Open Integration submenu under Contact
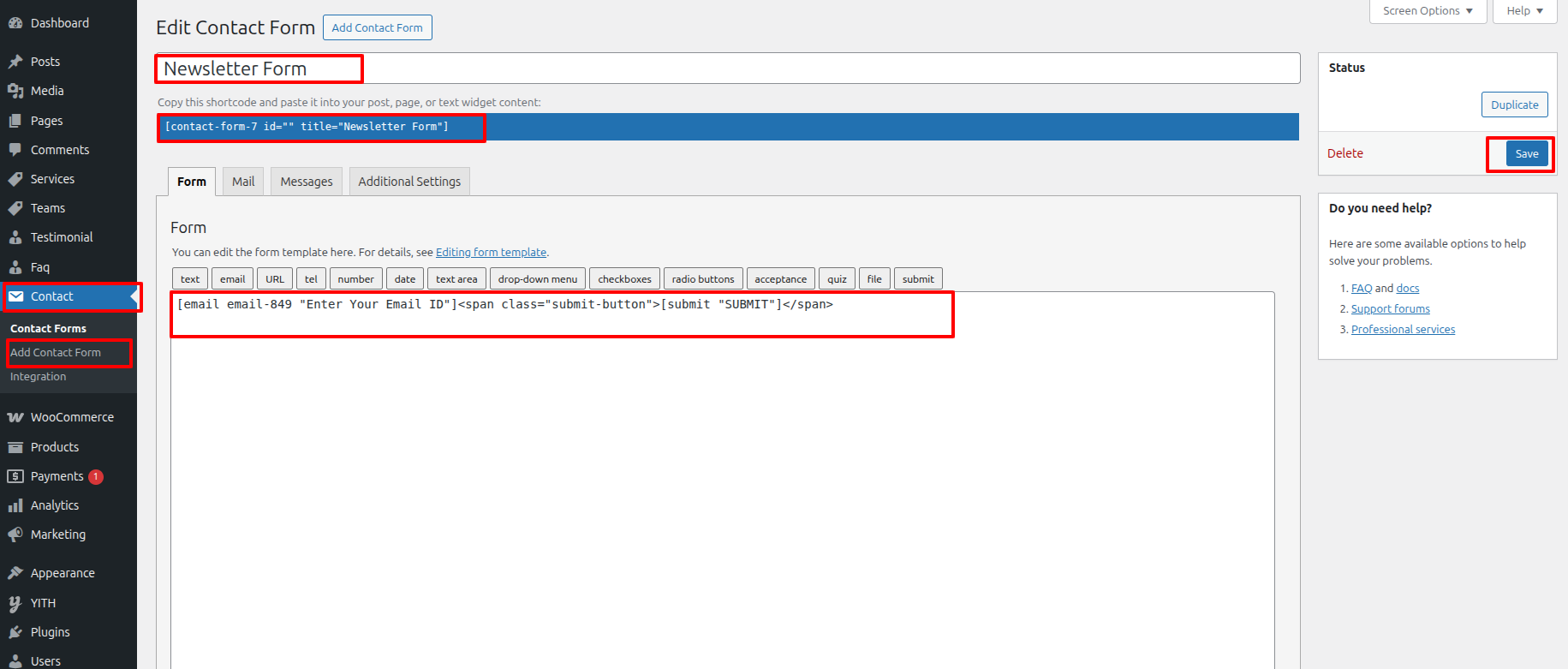 pos(38,377)
